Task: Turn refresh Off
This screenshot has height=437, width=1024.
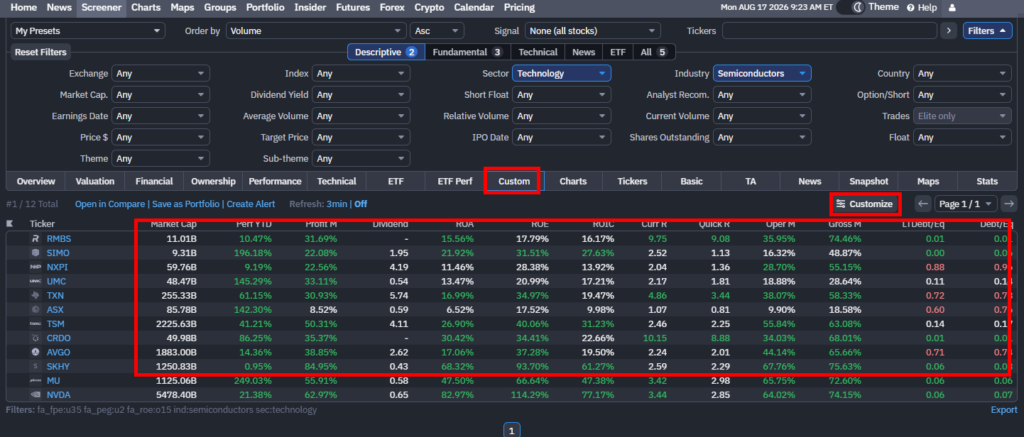Action: pyautogui.click(x=360, y=204)
